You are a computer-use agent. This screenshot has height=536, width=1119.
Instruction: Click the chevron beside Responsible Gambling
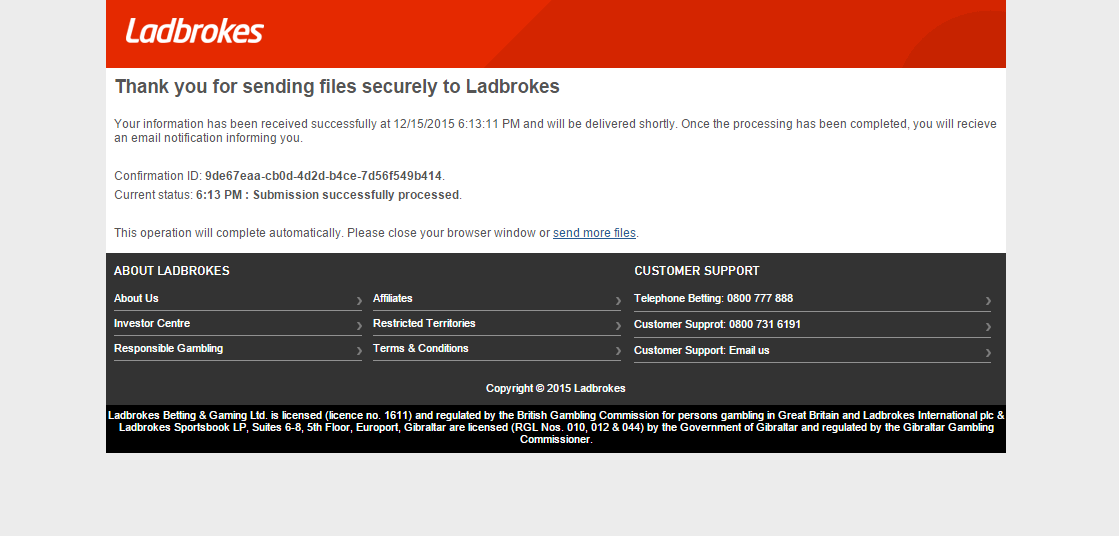click(359, 350)
